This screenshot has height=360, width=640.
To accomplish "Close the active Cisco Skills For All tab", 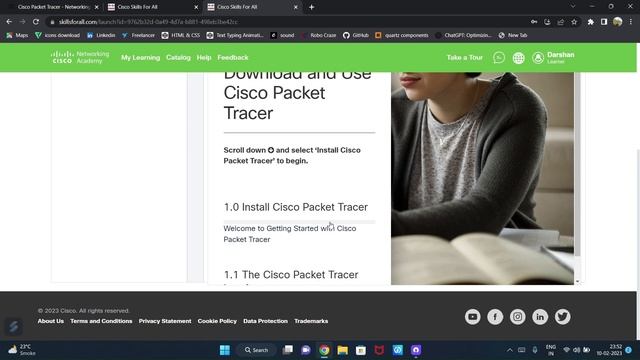I will coord(296,7).
